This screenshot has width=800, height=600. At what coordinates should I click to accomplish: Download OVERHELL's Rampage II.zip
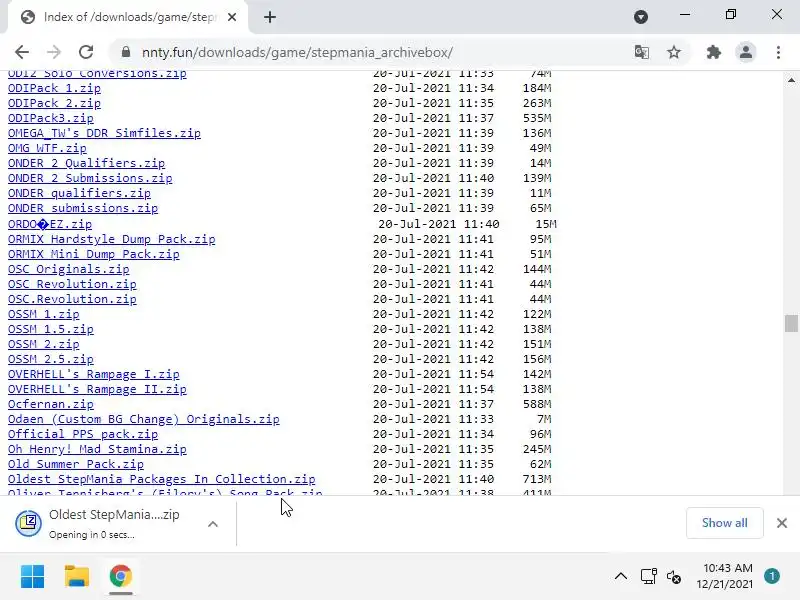(x=97, y=389)
